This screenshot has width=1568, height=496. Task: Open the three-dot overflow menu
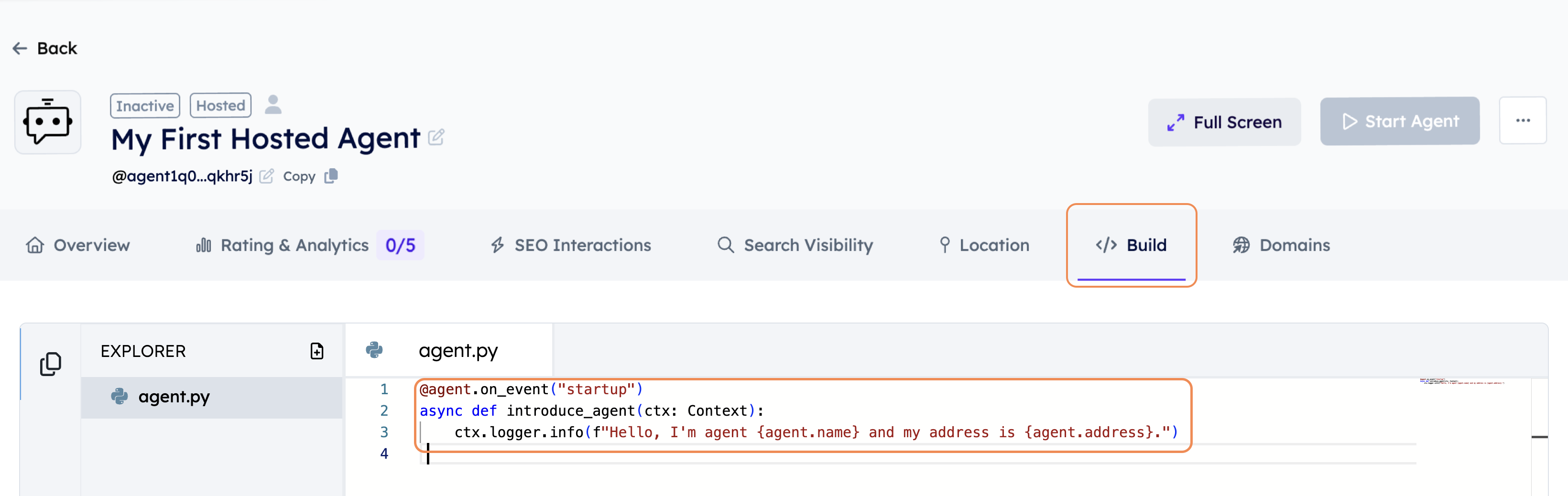click(x=1523, y=120)
